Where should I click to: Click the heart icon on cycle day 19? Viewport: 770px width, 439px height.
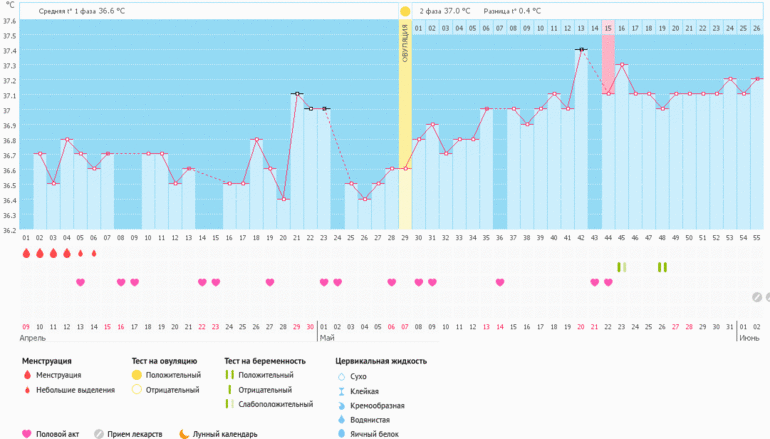pyautogui.click(x=270, y=283)
